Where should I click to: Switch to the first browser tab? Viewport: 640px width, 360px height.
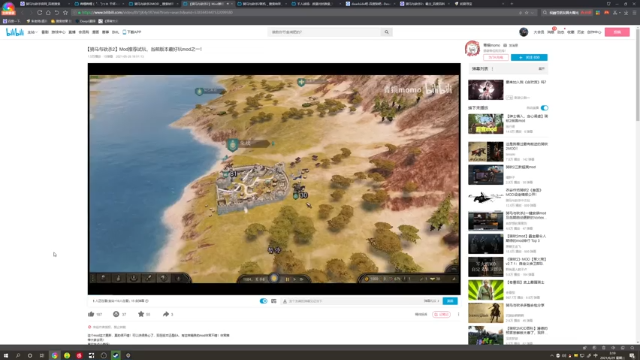44,4
